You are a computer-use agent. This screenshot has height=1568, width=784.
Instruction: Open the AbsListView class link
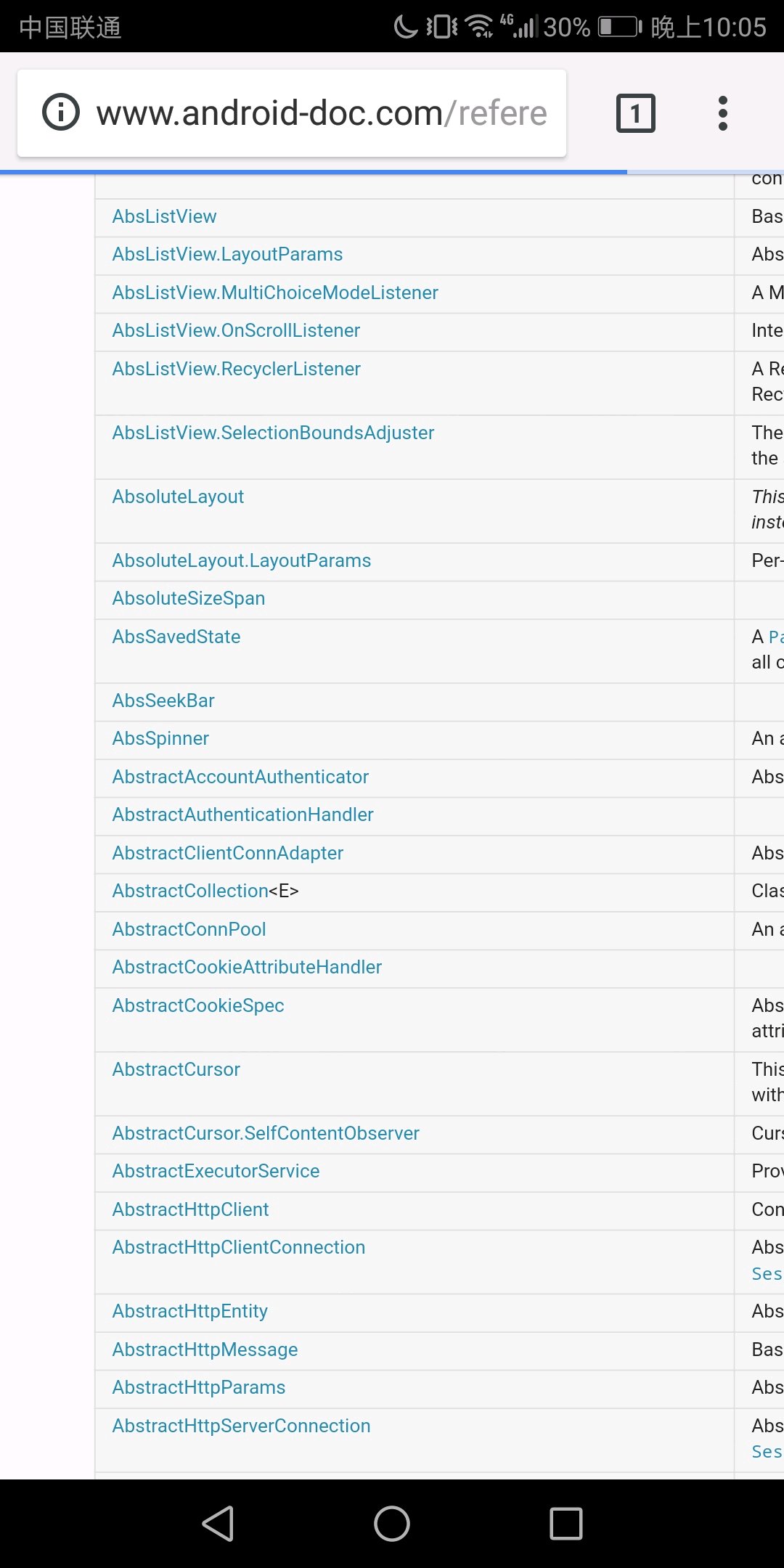pyautogui.click(x=164, y=216)
